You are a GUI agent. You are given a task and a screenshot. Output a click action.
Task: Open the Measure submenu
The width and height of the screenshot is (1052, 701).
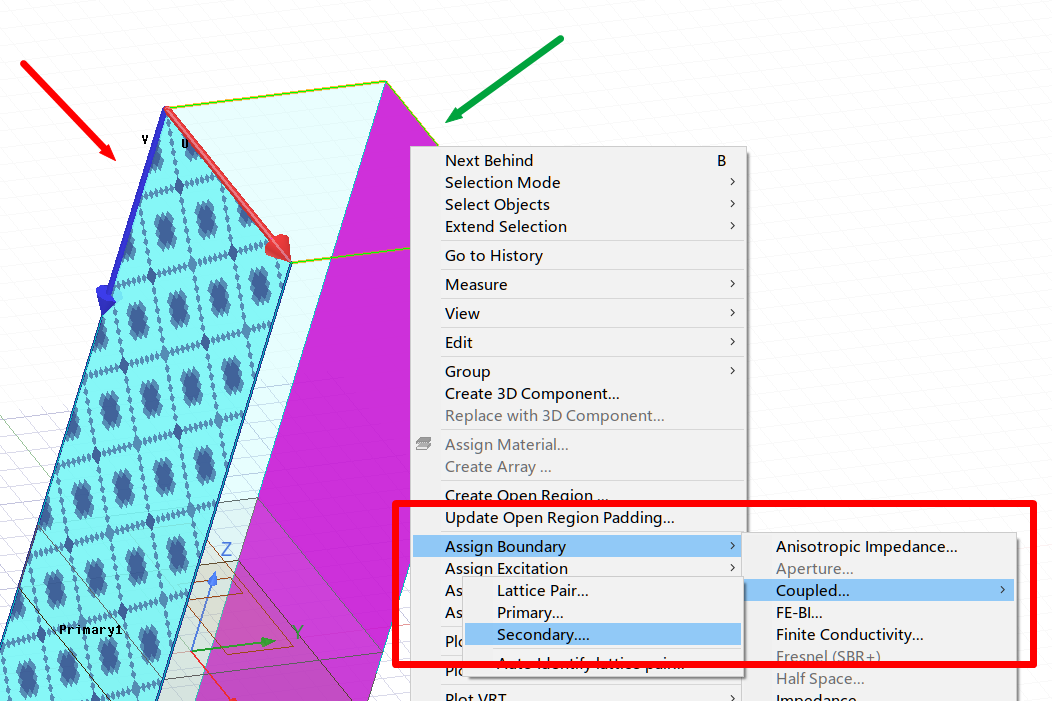pyautogui.click(x=578, y=284)
